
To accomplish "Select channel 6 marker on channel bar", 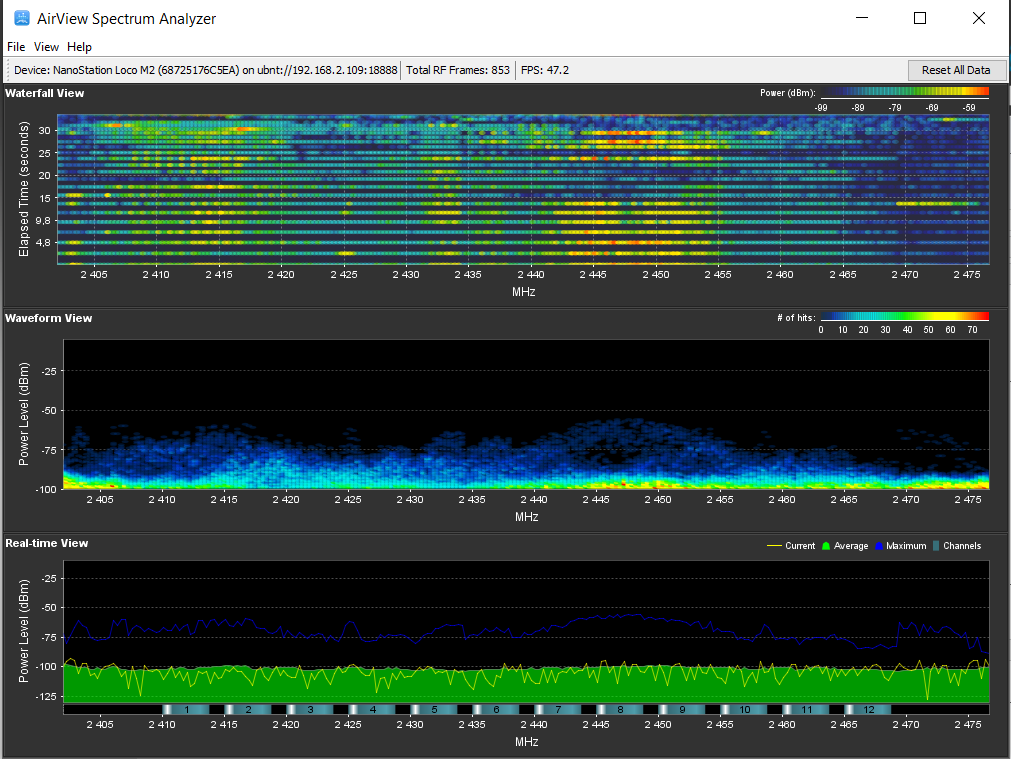I will tap(496, 709).
